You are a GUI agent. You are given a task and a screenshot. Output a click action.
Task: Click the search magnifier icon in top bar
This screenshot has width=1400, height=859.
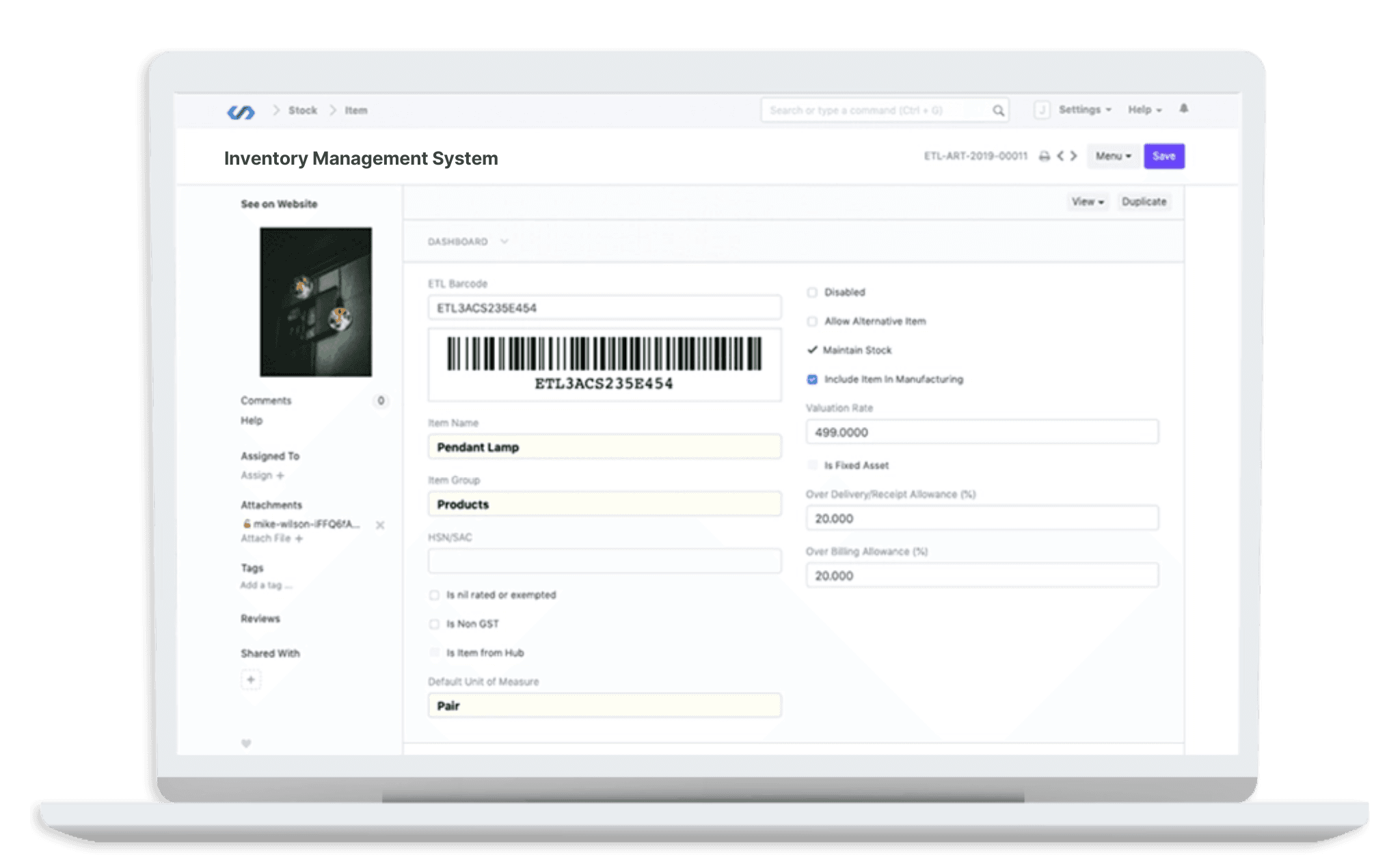coord(997,110)
